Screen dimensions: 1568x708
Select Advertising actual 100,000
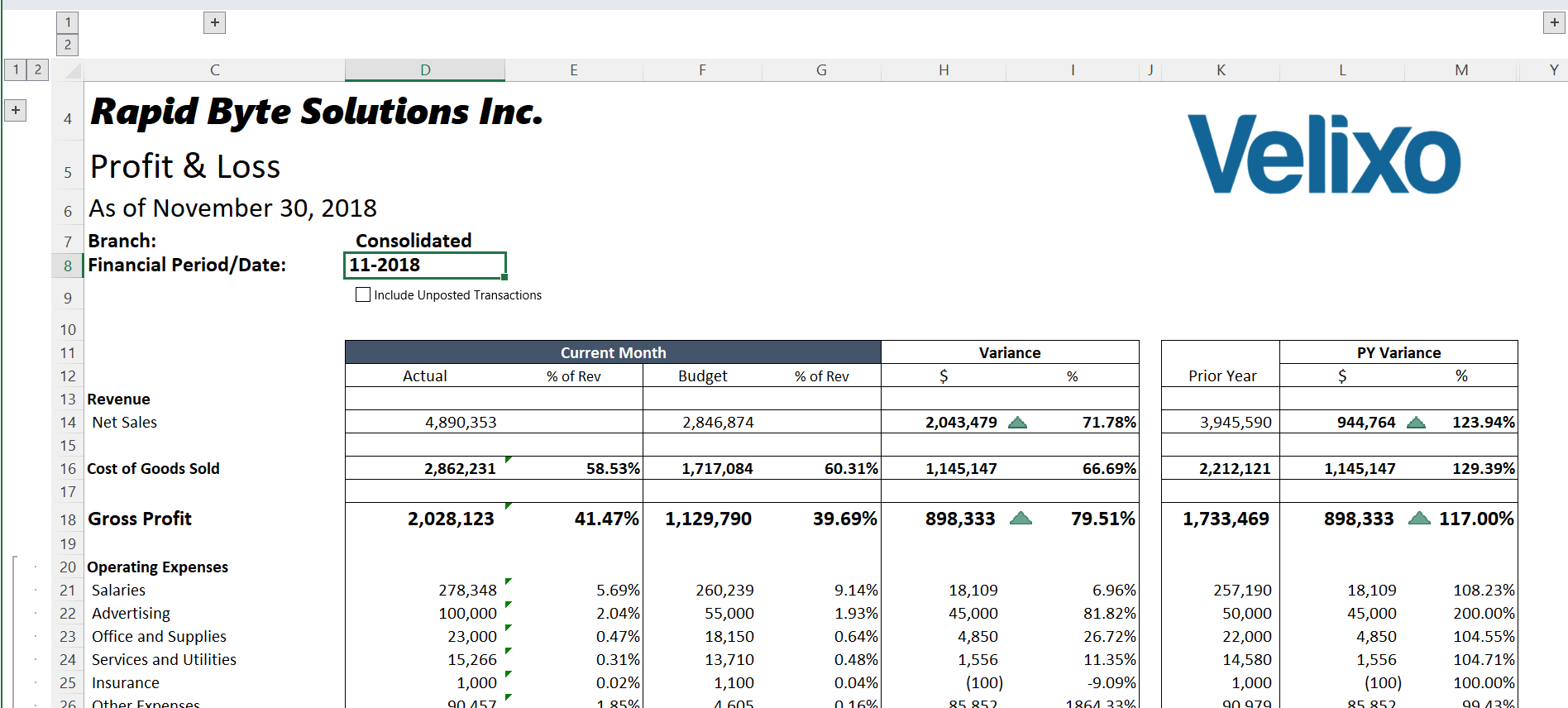(467, 613)
